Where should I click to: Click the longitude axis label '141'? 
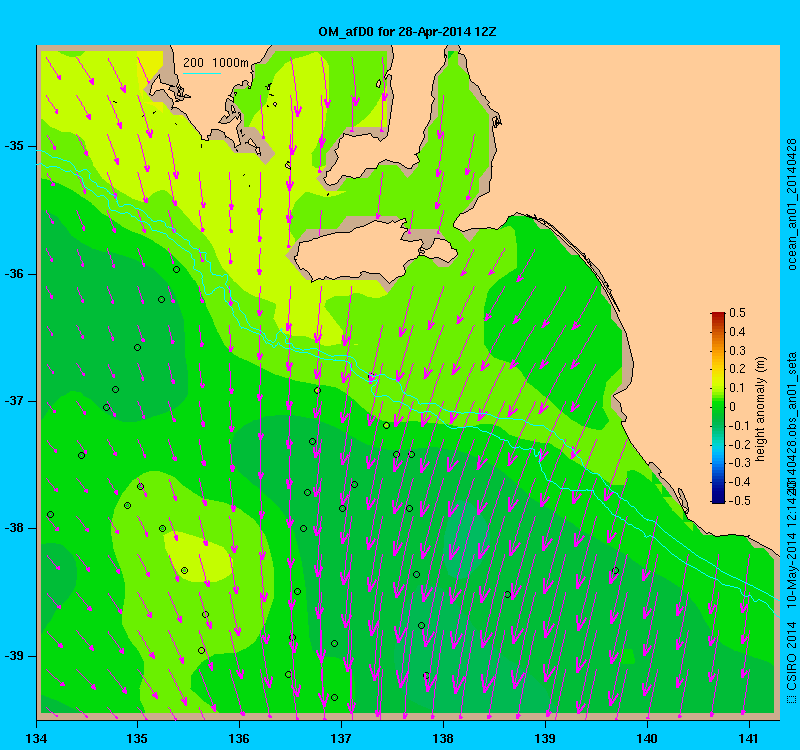tap(749, 739)
